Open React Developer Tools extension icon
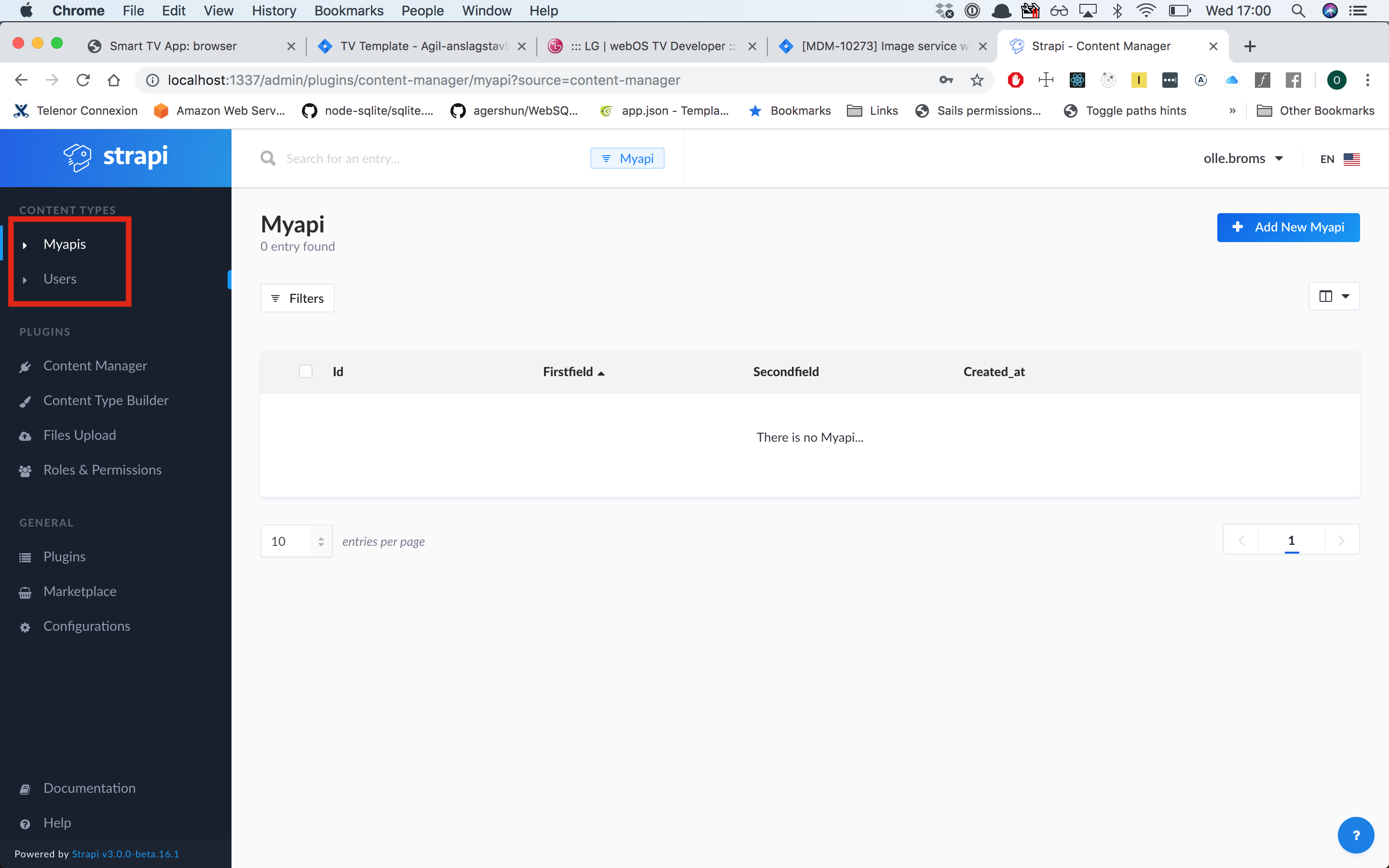1389x868 pixels. (1077, 81)
